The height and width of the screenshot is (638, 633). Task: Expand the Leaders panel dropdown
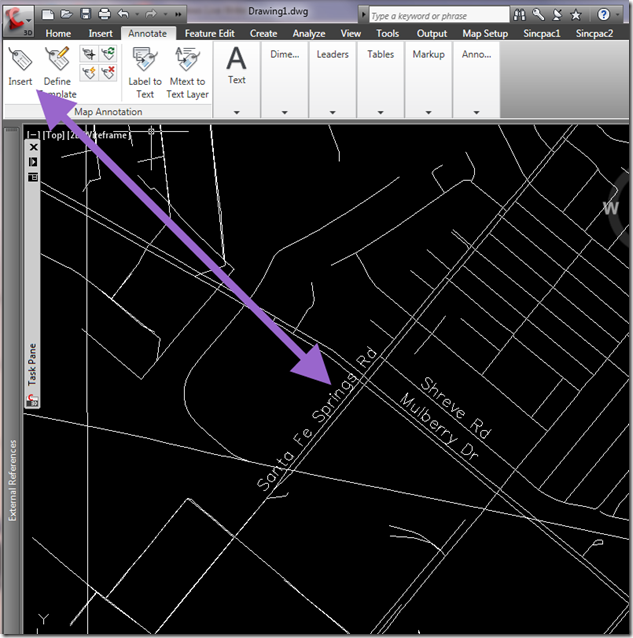tap(333, 112)
